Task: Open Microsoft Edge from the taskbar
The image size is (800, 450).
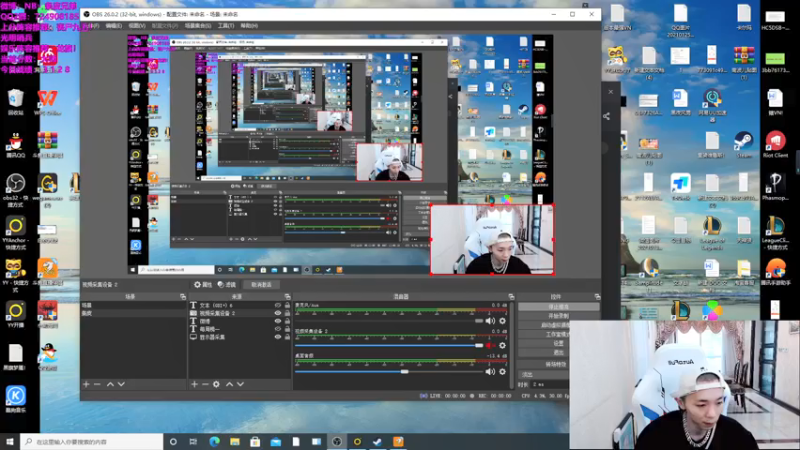Action: coord(214,442)
